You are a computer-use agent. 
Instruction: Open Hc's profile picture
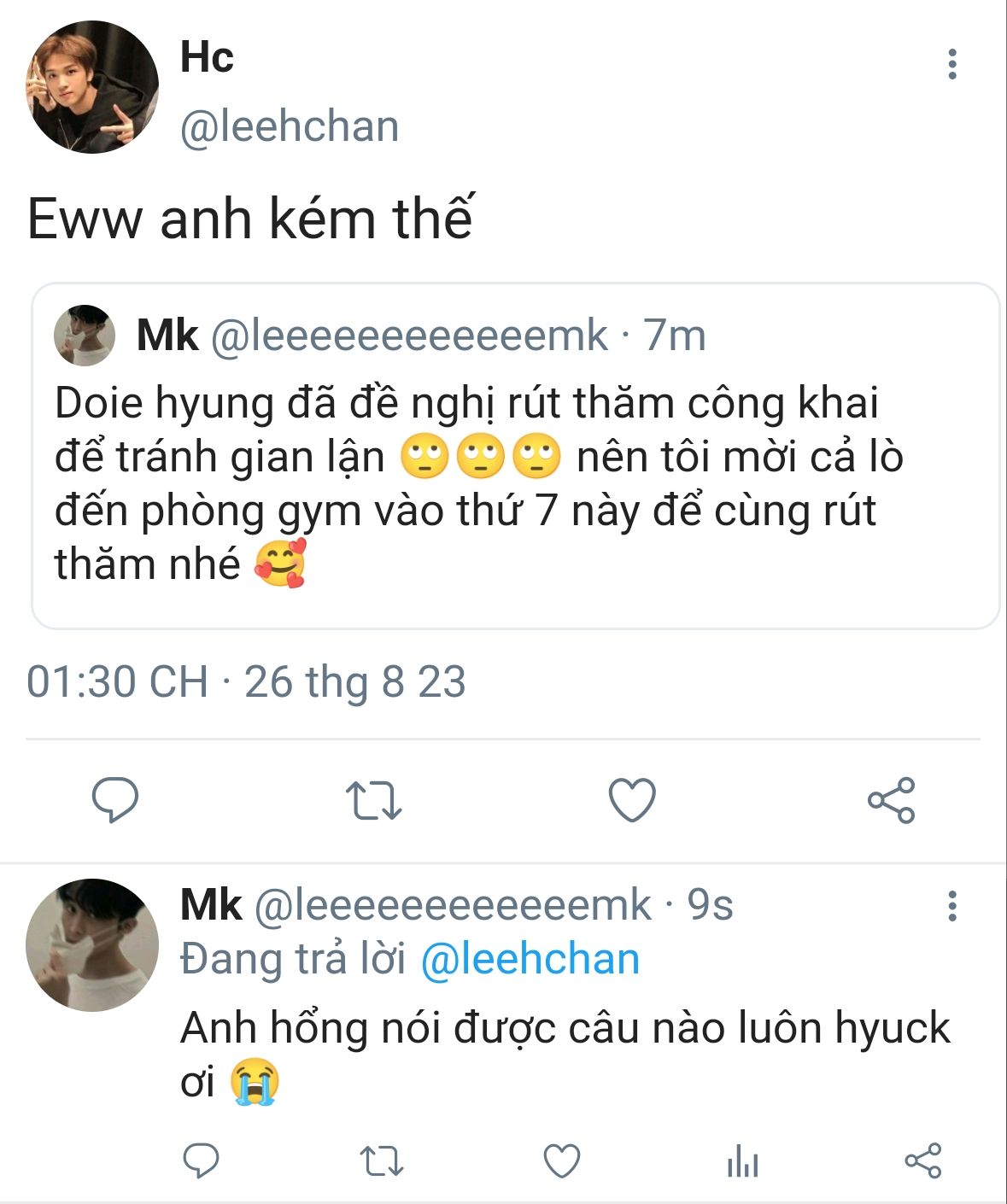(x=92, y=87)
